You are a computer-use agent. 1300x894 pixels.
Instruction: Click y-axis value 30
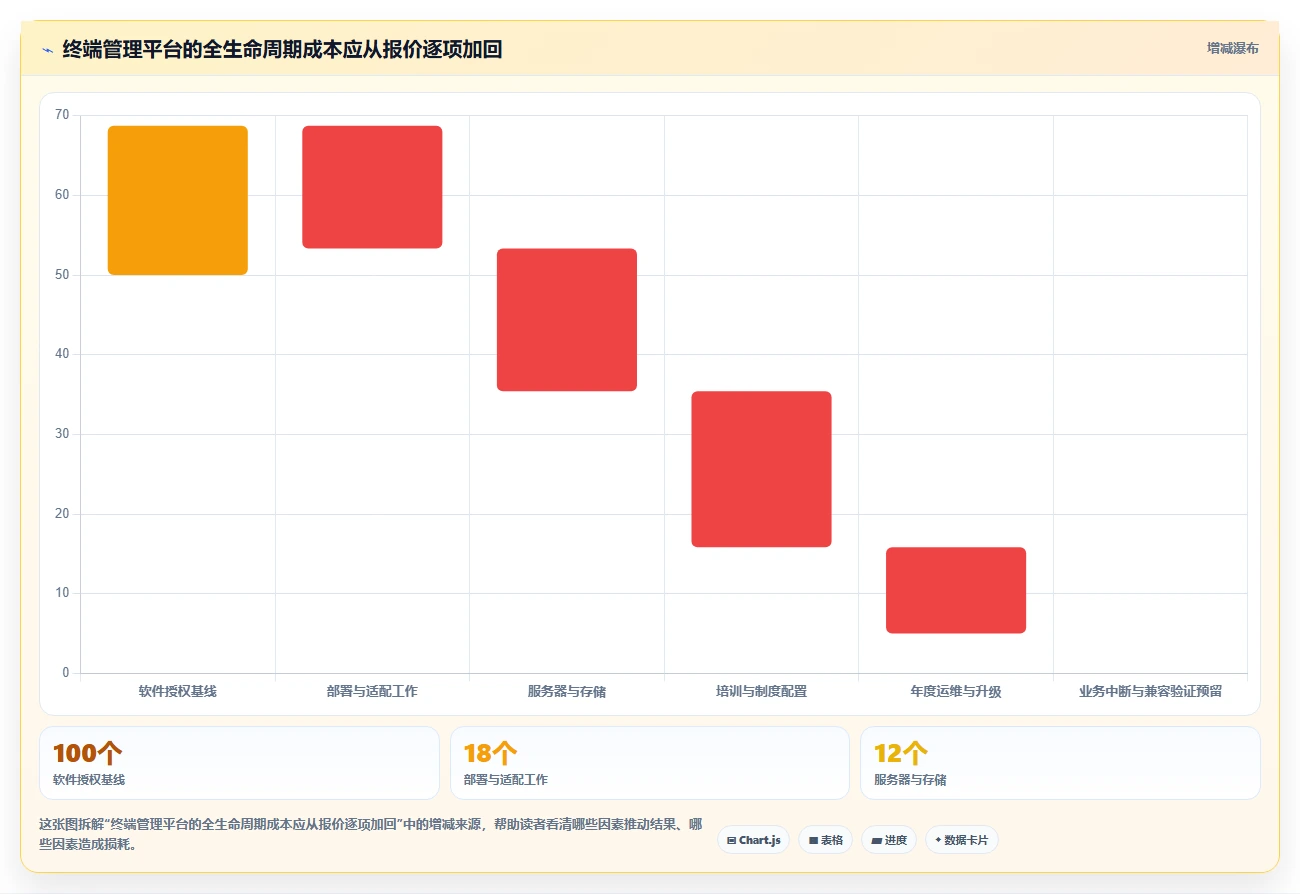pos(62,434)
